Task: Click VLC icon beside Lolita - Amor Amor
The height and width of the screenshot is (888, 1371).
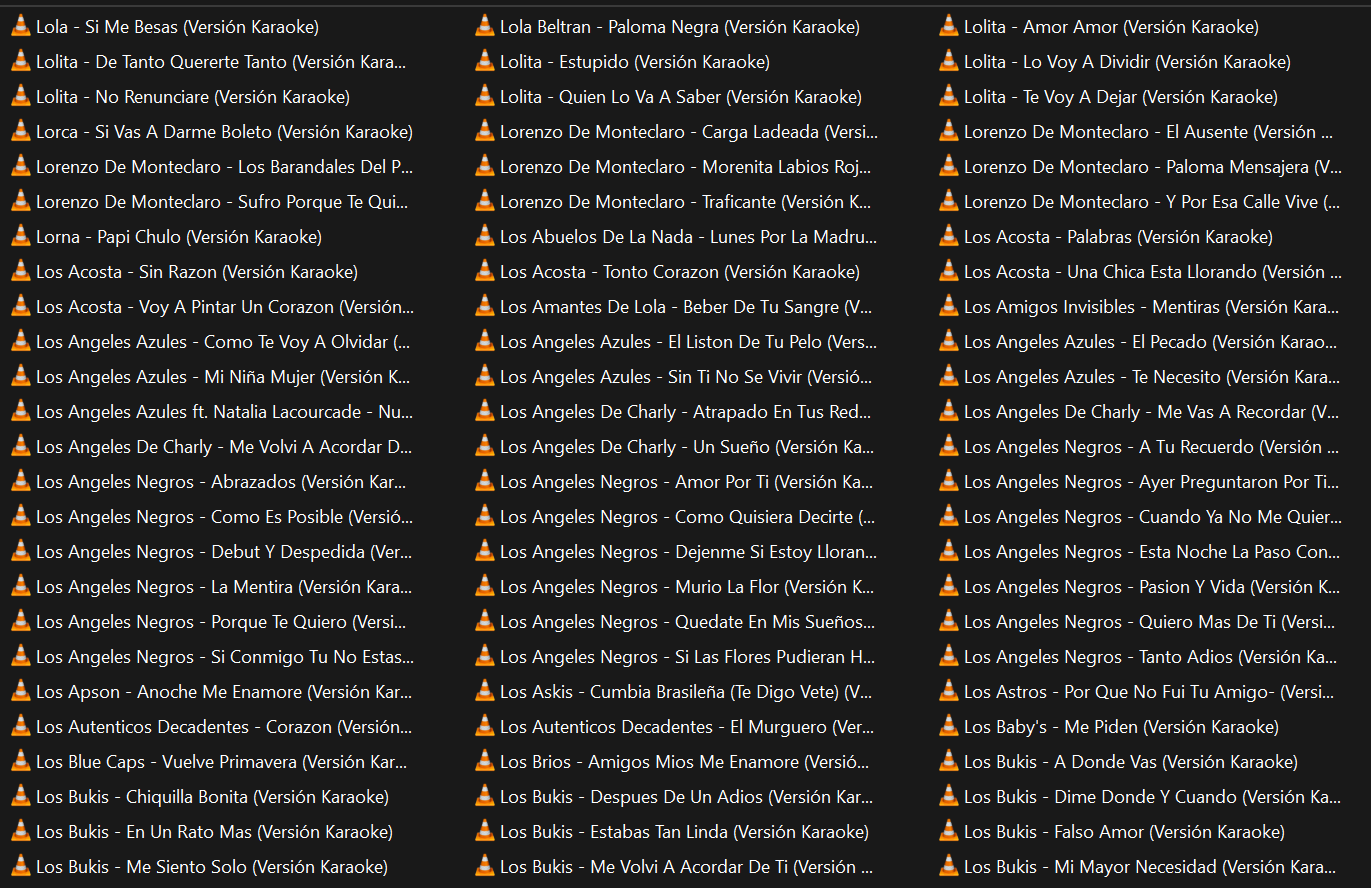Action: [949, 27]
